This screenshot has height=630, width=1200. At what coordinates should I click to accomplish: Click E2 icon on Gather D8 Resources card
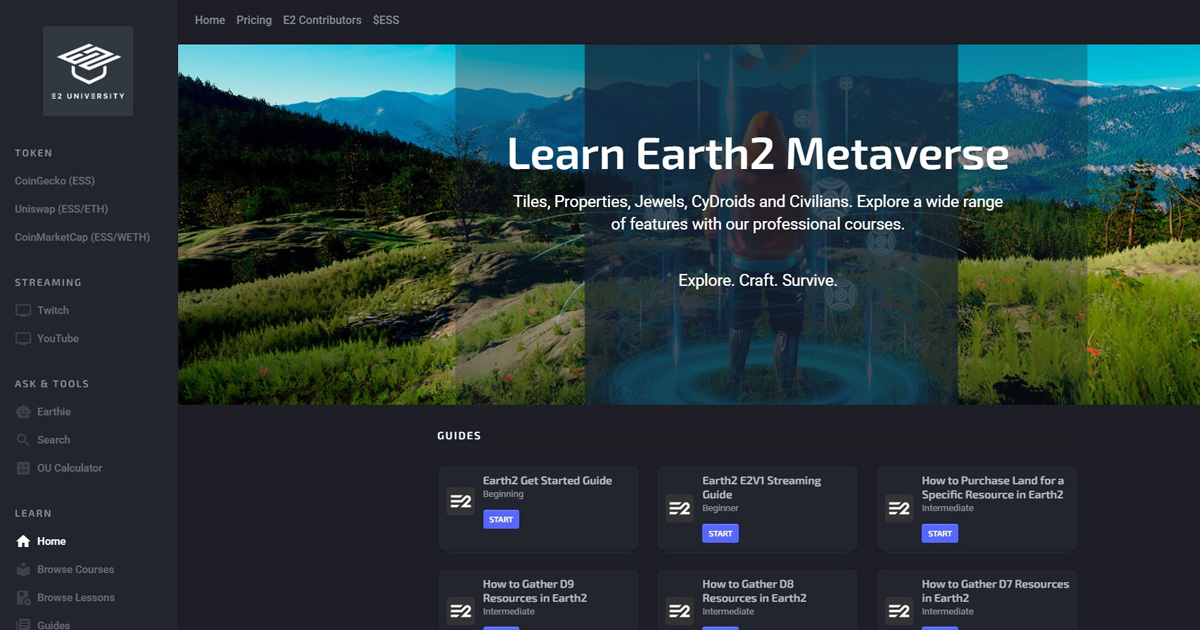coord(680,611)
